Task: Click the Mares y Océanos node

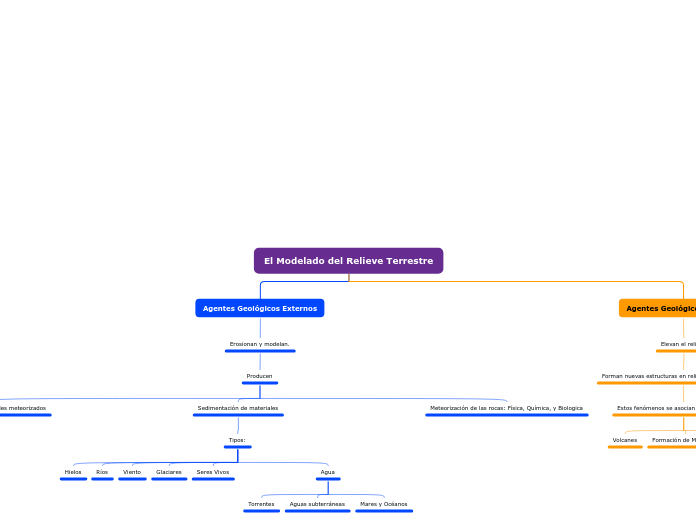Action: pyautogui.click(x=384, y=504)
